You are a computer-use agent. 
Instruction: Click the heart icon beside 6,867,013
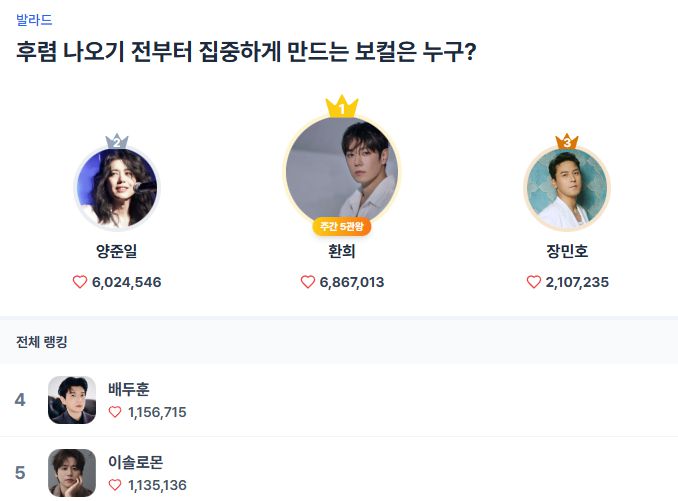pos(308,282)
